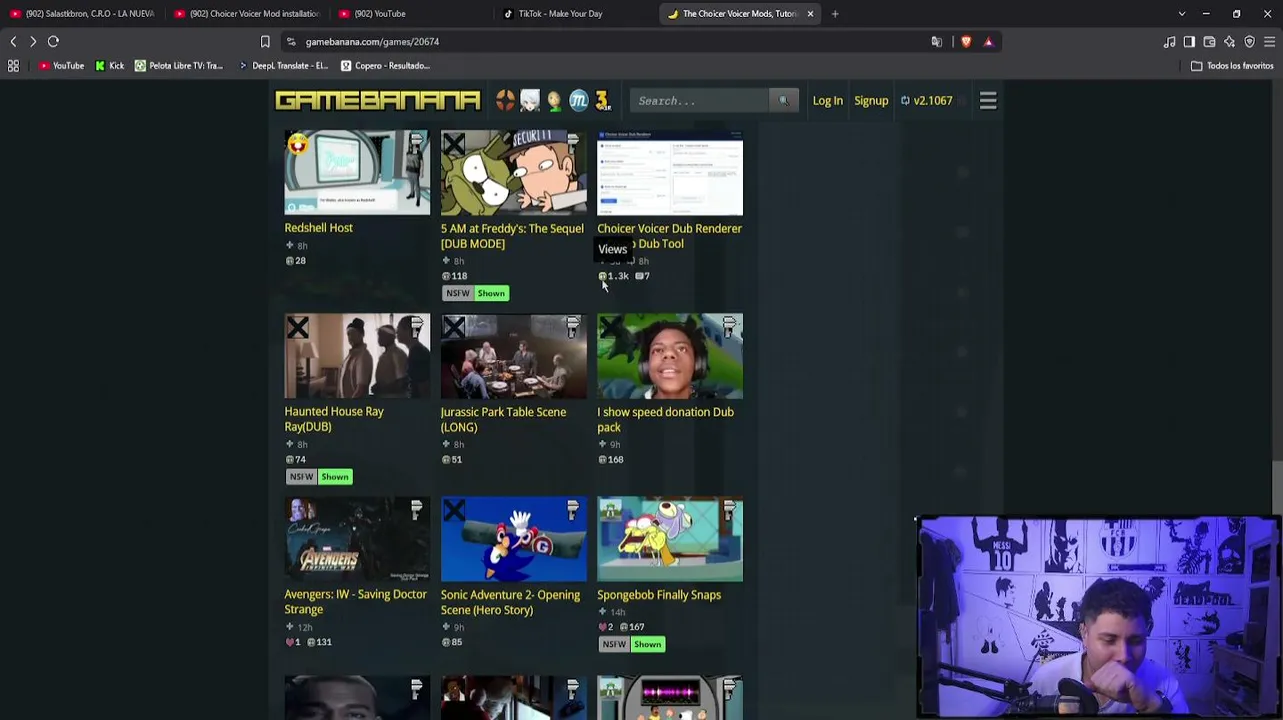Open a new browser tab
The width and height of the screenshot is (1283, 720).
click(835, 14)
